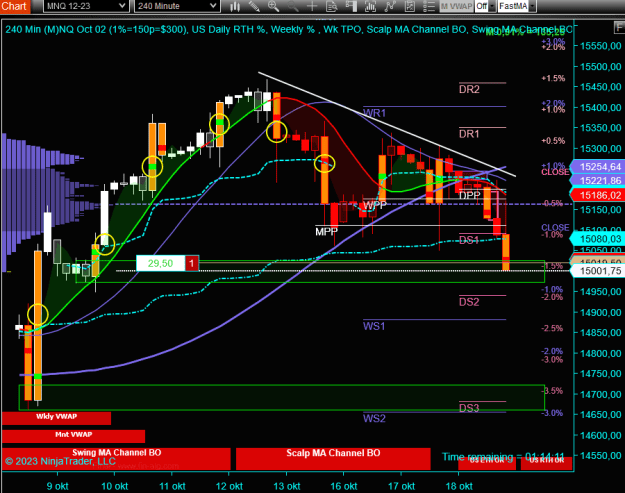Screen dimensions: 625x493
Task: Switch to the Chart tab
Action: 15,6
